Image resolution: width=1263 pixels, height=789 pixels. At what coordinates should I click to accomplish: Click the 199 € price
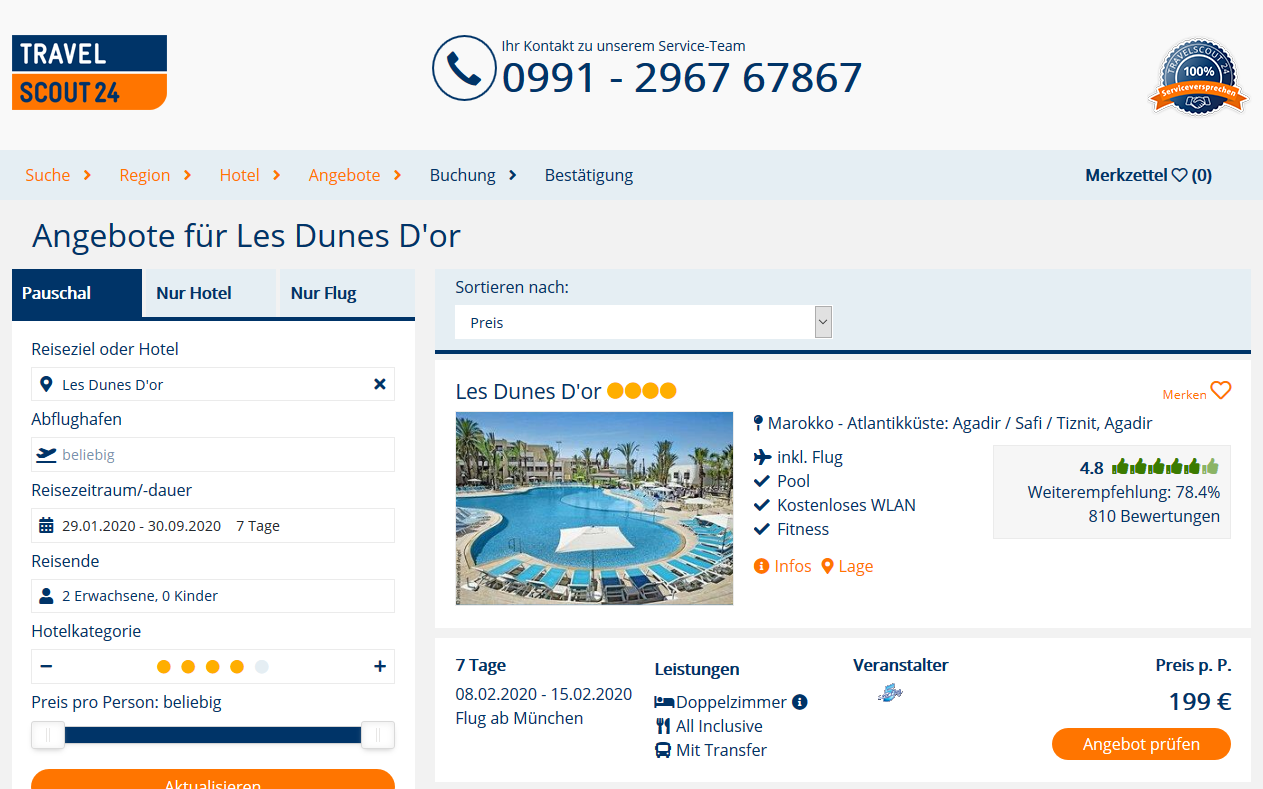(x=1200, y=701)
